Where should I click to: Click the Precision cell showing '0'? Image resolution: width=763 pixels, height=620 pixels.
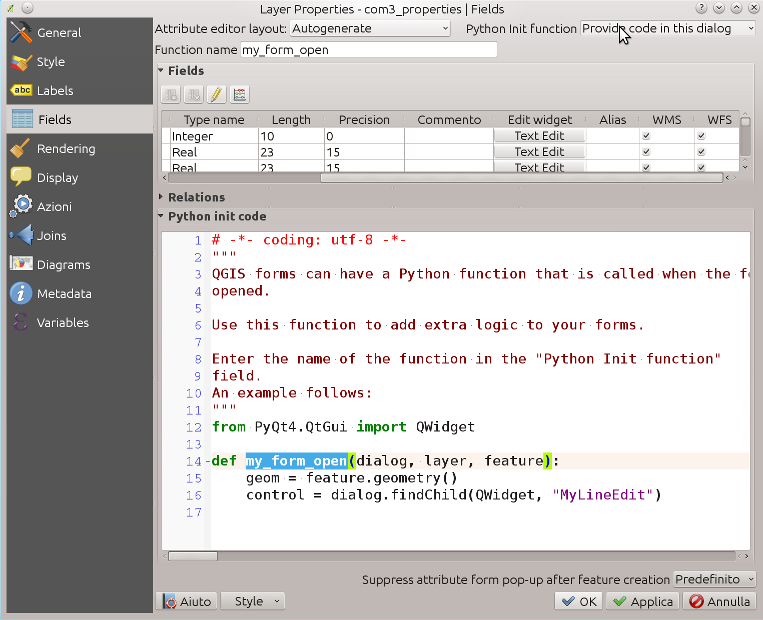pos(364,136)
